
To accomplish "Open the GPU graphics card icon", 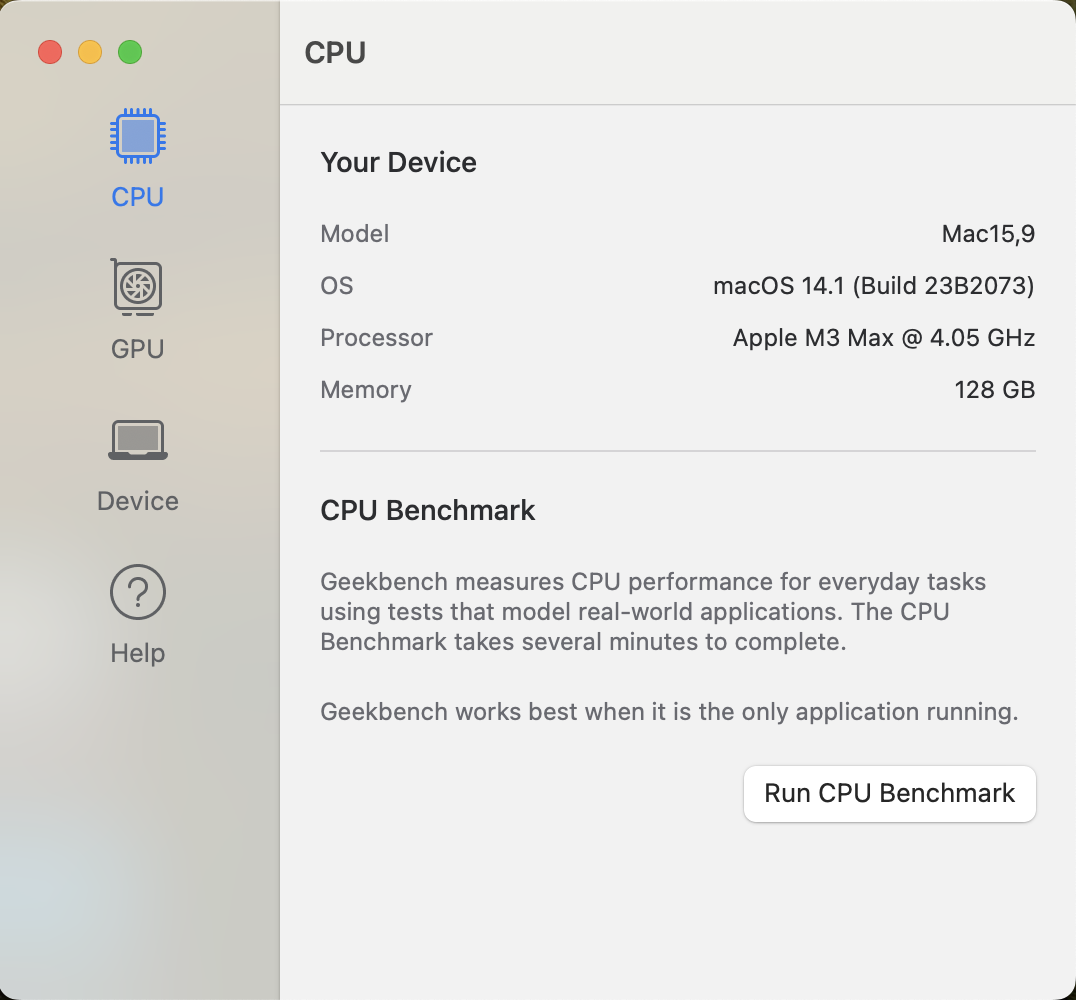I will (x=138, y=288).
